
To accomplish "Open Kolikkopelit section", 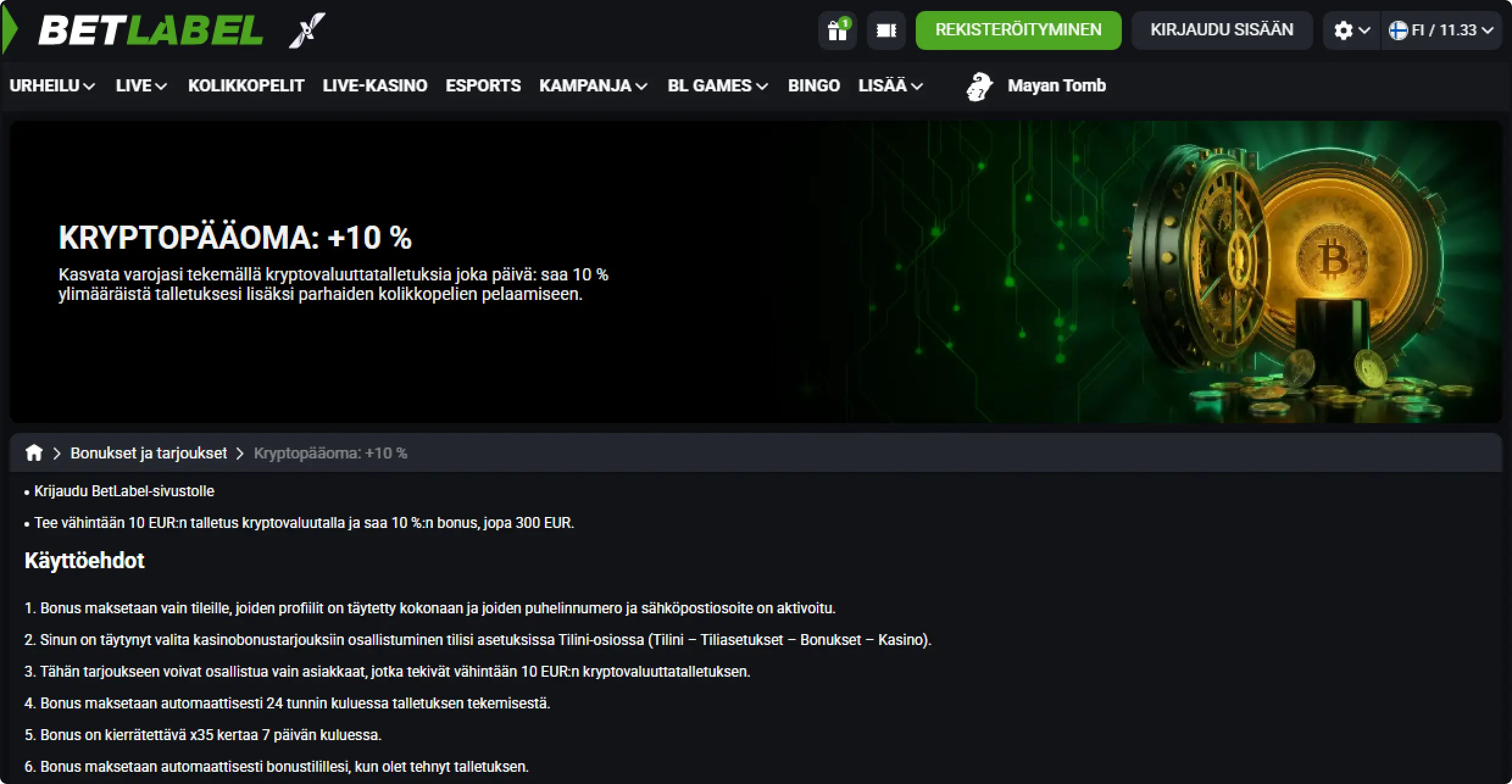I will [x=246, y=86].
